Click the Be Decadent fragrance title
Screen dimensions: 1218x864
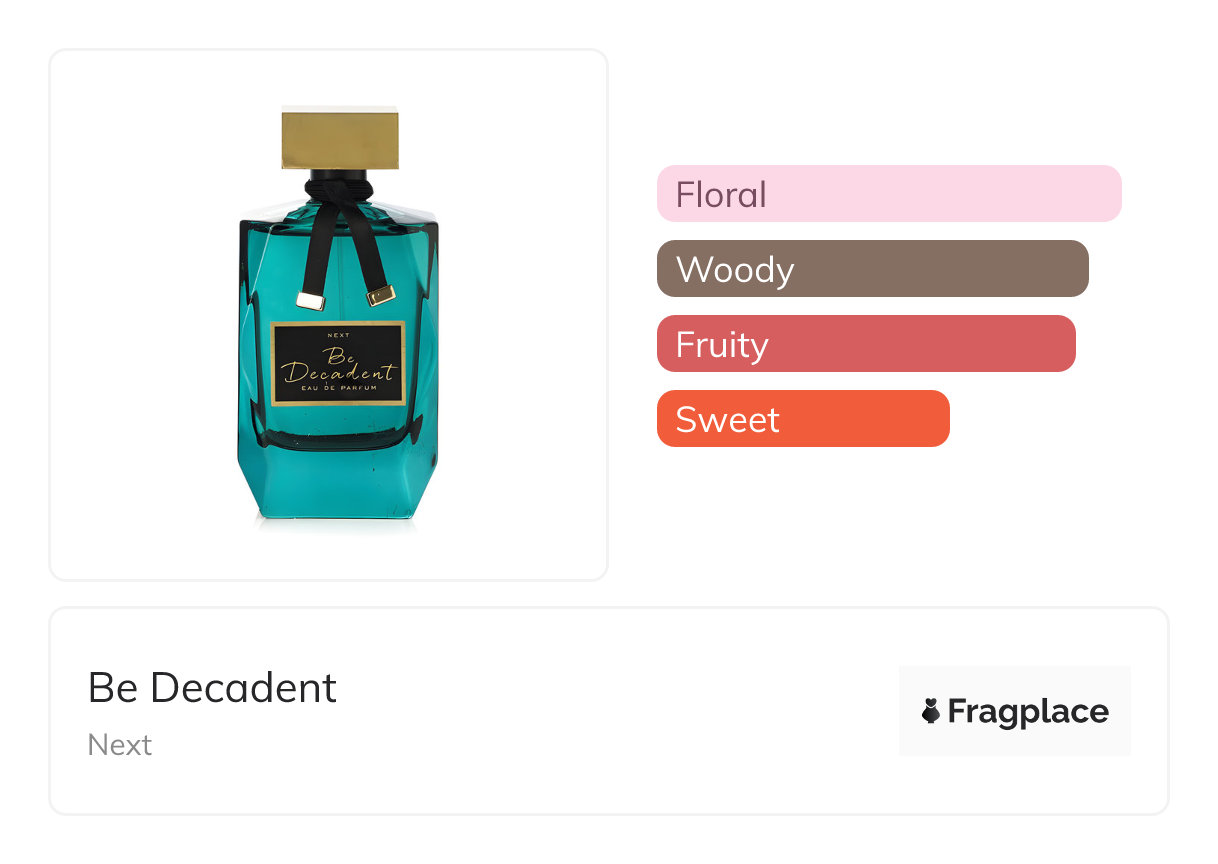(212, 688)
